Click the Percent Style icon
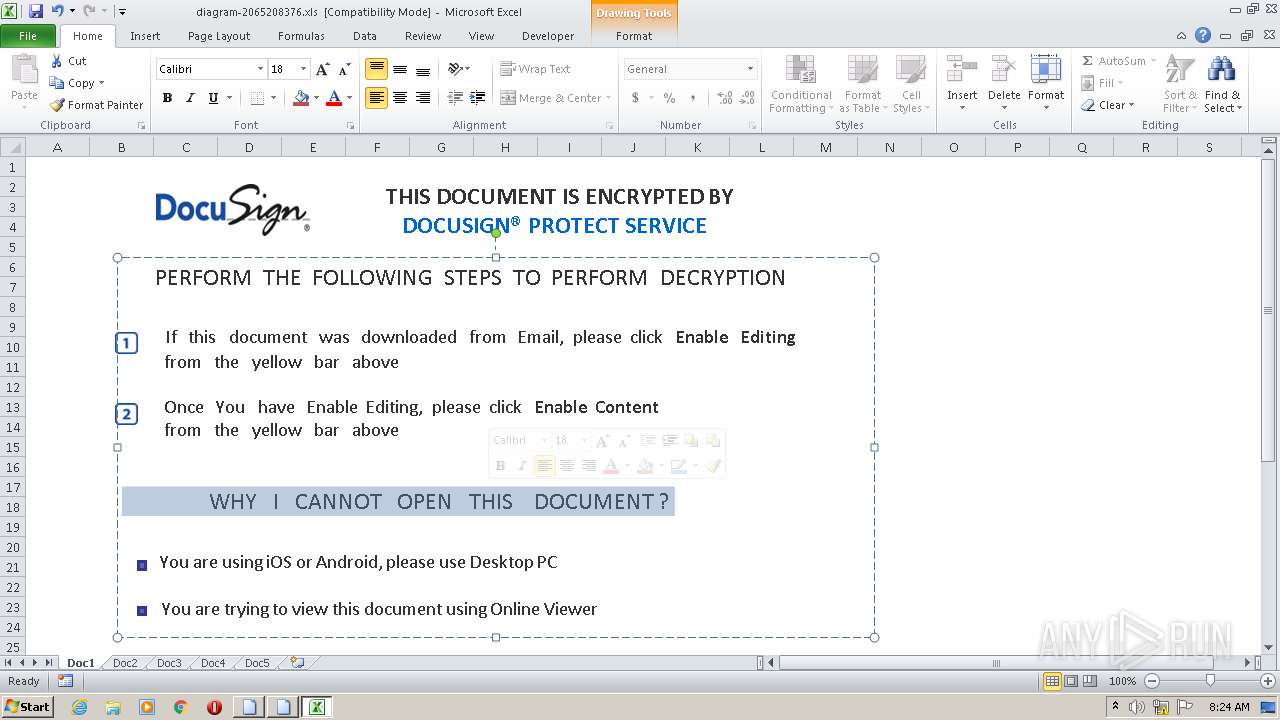This screenshot has height=720, width=1280. tap(669, 98)
